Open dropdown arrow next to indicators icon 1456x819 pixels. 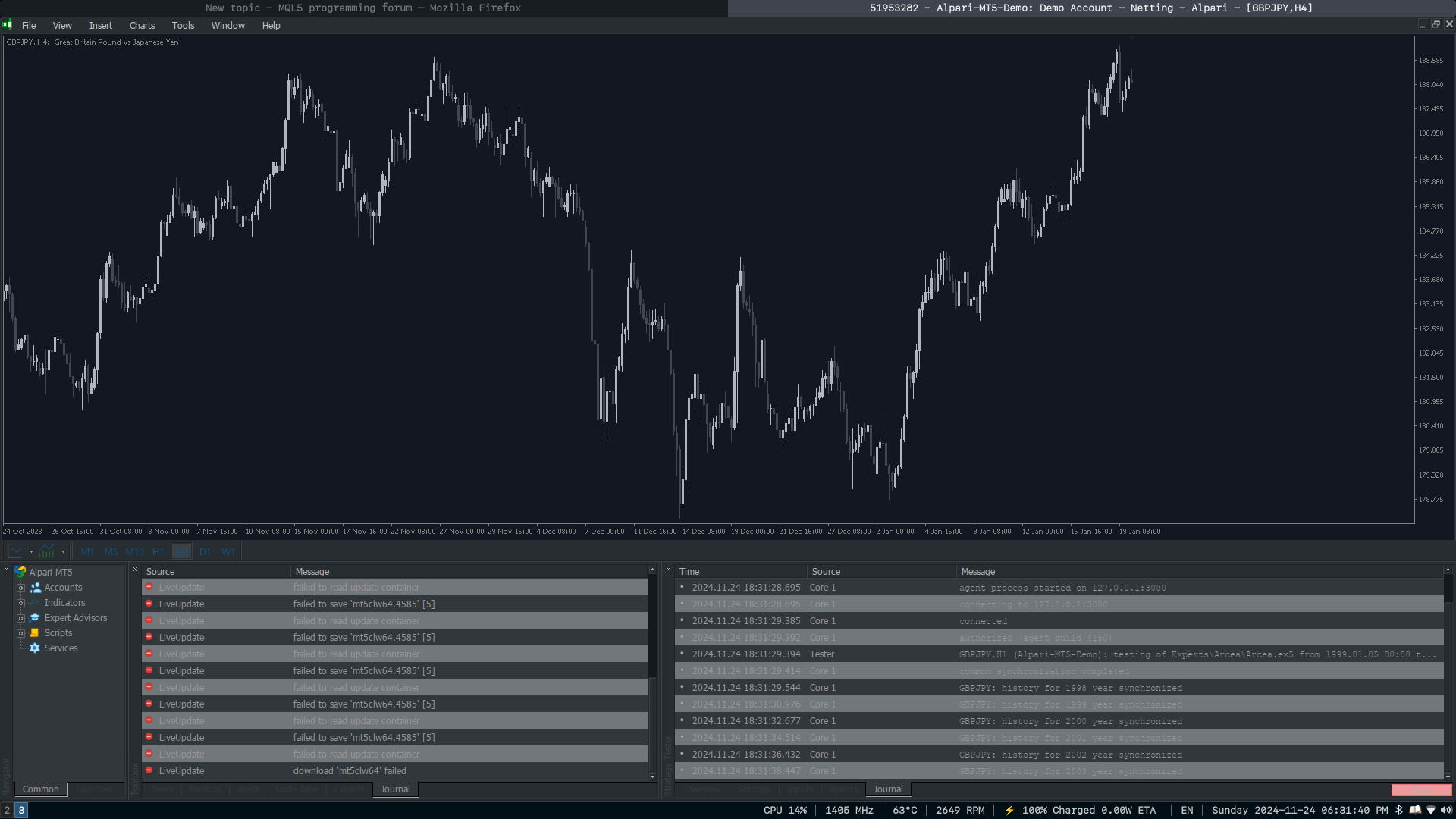pyautogui.click(x=63, y=551)
